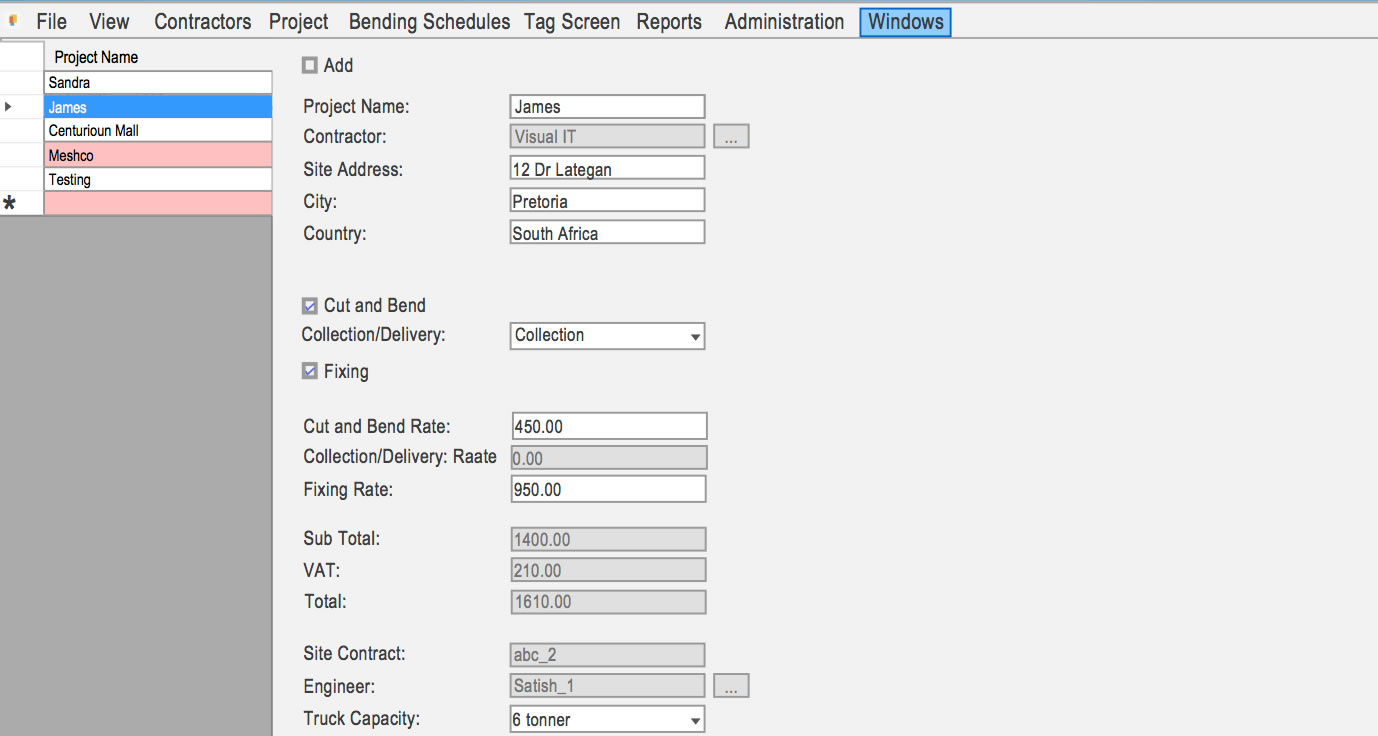
Task: Open the Reports menu
Action: [x=668, y=21]
